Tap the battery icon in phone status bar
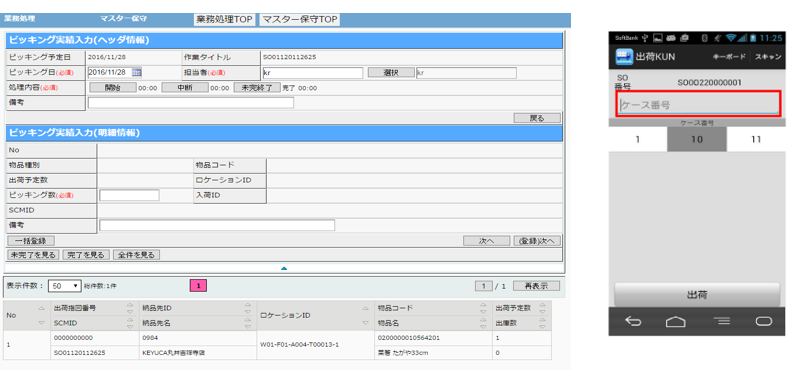Screen dimensions: 805x381 pos(753,38)
